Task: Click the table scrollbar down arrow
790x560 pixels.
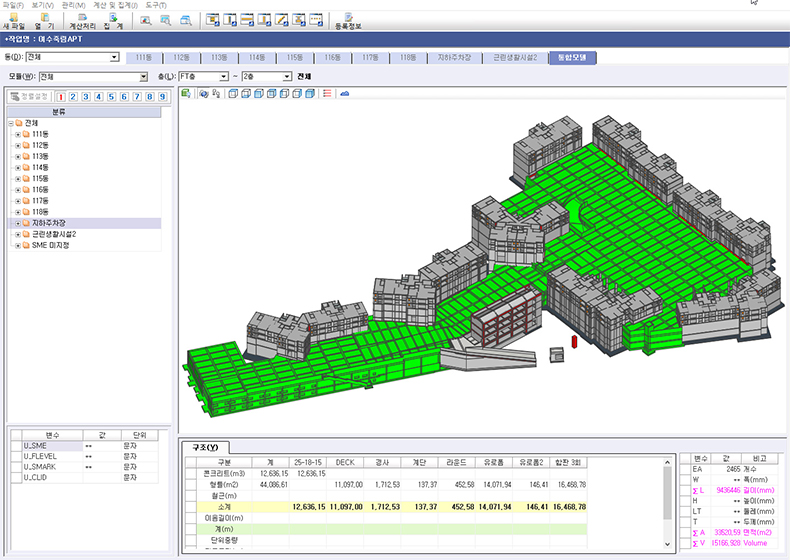Action: pos(667,544)
